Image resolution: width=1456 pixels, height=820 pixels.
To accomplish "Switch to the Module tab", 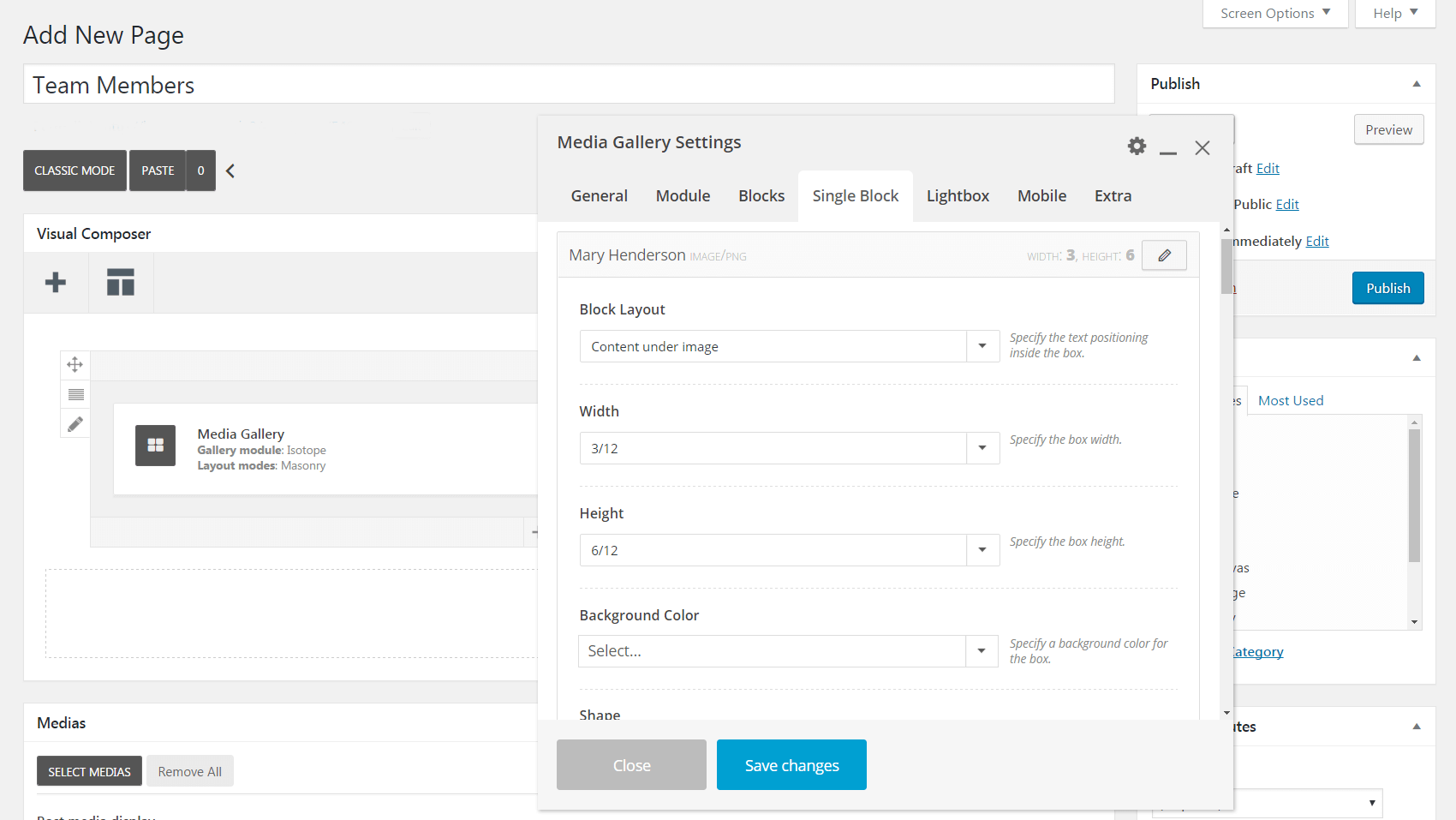I will (x=683, y=196).
